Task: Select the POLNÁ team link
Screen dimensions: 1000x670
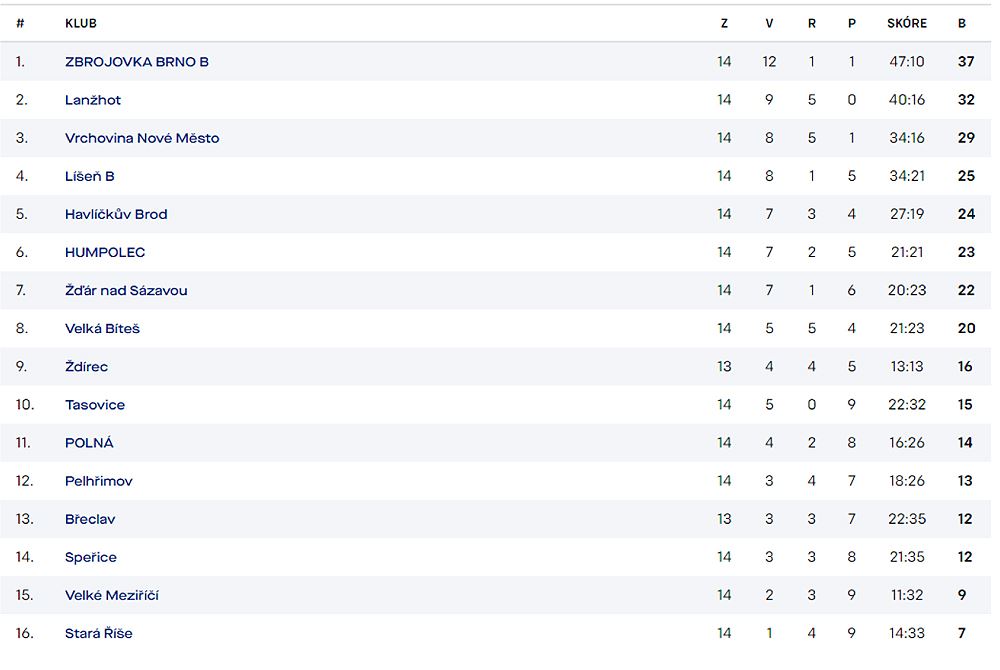Action: click(89, 442)
